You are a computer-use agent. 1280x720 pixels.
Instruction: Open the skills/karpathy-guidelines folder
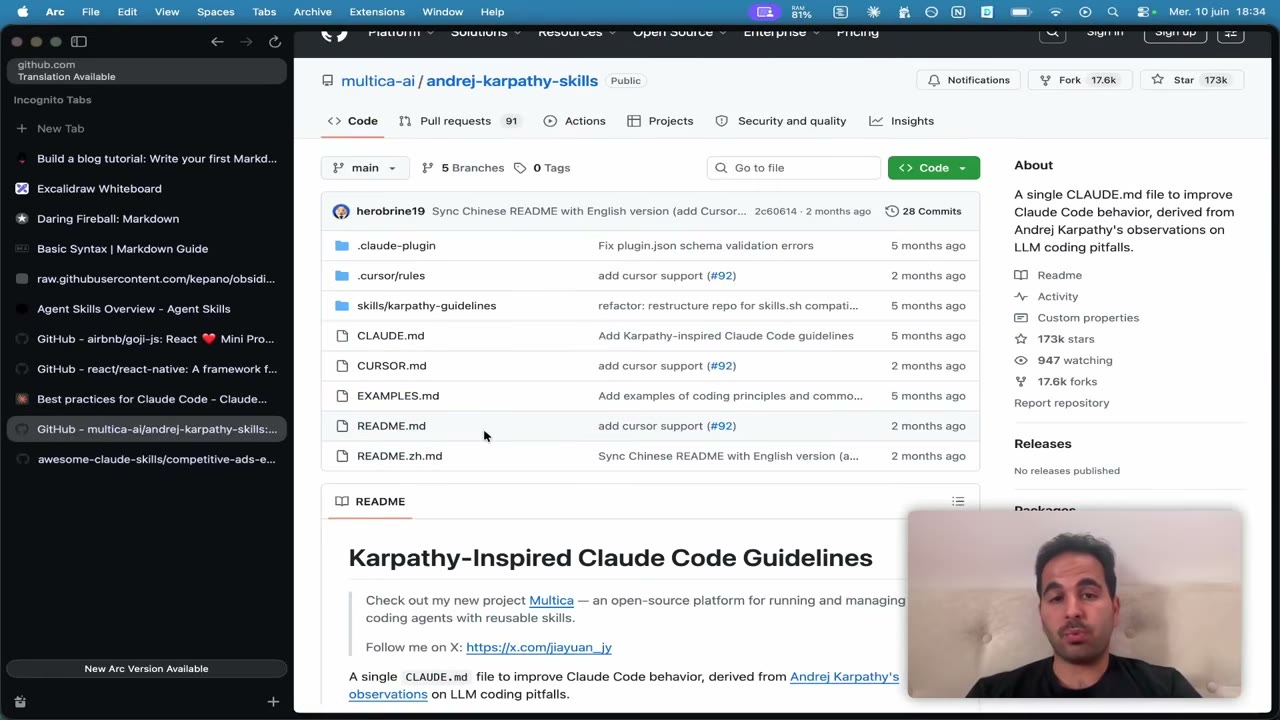click(x=426, y=306)
